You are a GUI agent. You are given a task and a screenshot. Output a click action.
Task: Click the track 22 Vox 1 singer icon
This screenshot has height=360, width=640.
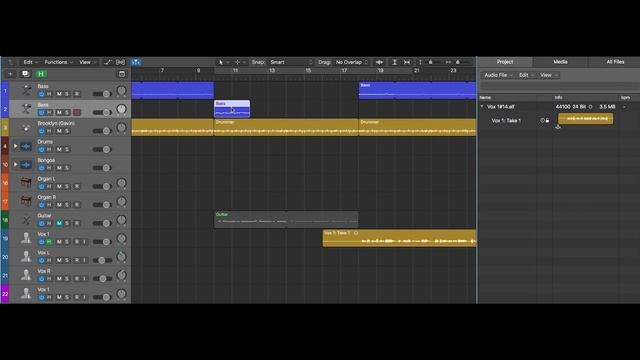tap(26, 293)
